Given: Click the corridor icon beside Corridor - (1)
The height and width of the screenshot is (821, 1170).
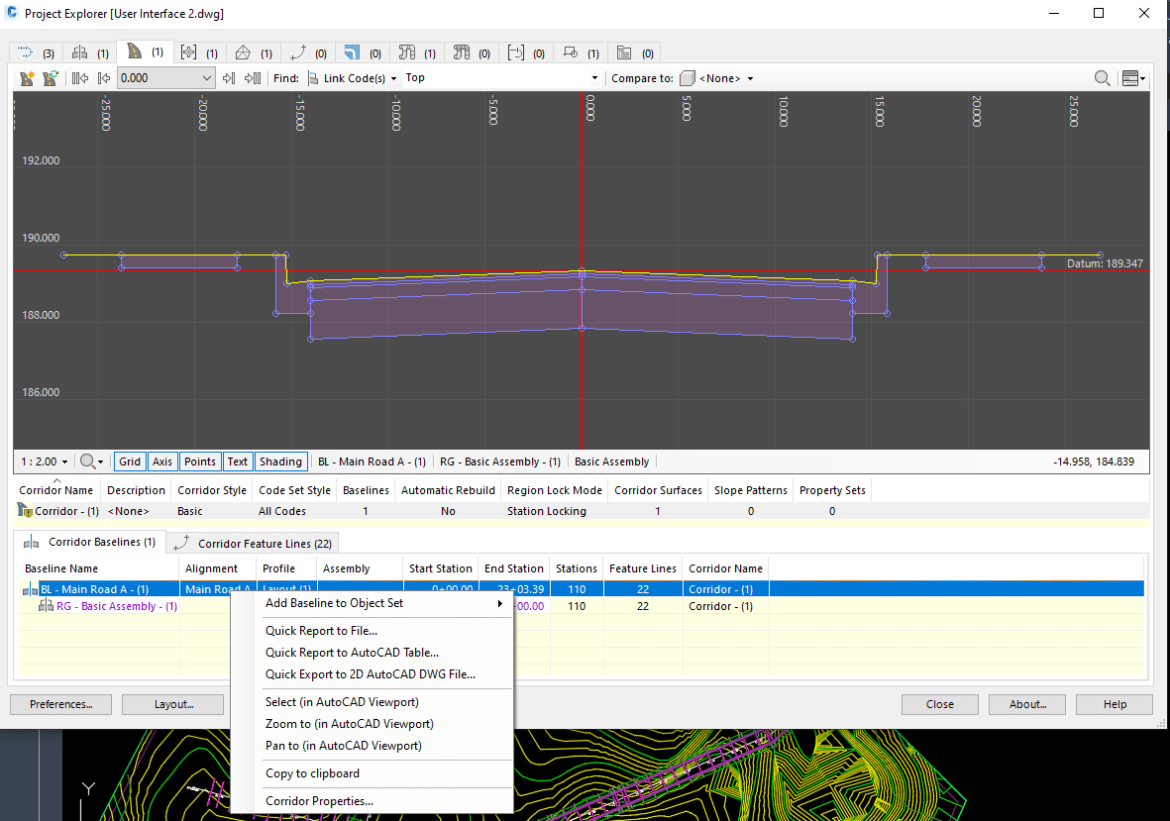Looking at the screenshot, I should click(x=22, y=510).
